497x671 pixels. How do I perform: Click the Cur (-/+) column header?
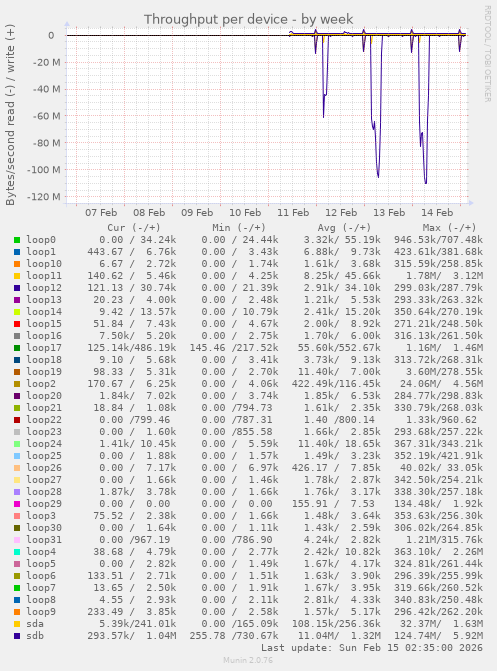tap(134, 228)
